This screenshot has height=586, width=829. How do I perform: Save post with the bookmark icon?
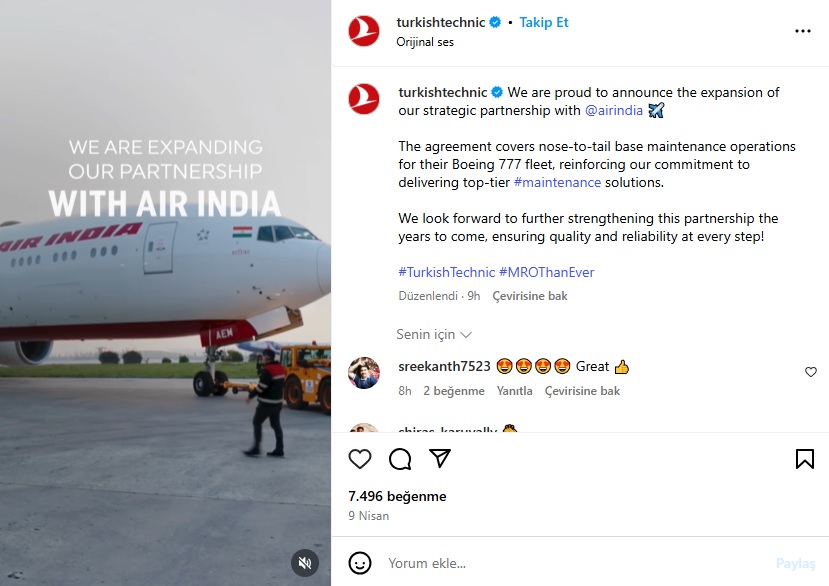click(805, 459)
